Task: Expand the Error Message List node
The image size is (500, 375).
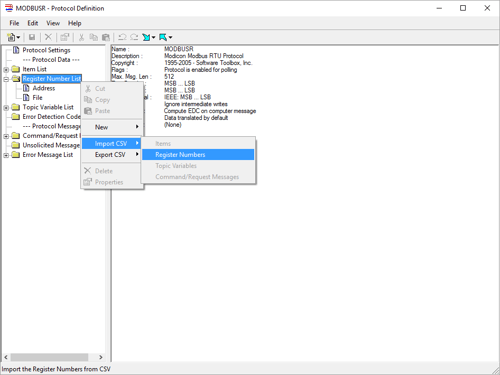Action: click(x=6, y=155)
